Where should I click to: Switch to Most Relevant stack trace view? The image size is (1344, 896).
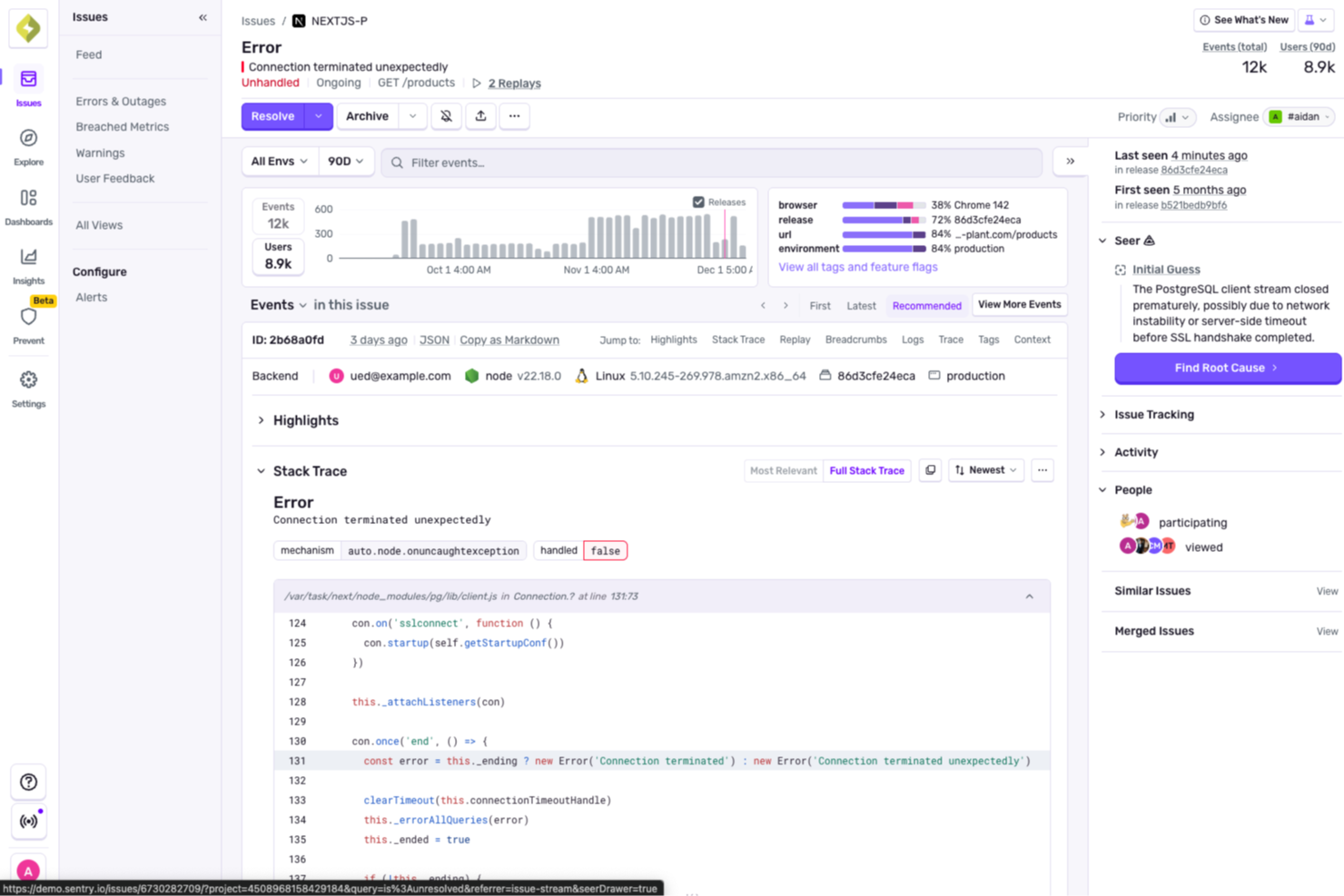[x=782, y=470]
